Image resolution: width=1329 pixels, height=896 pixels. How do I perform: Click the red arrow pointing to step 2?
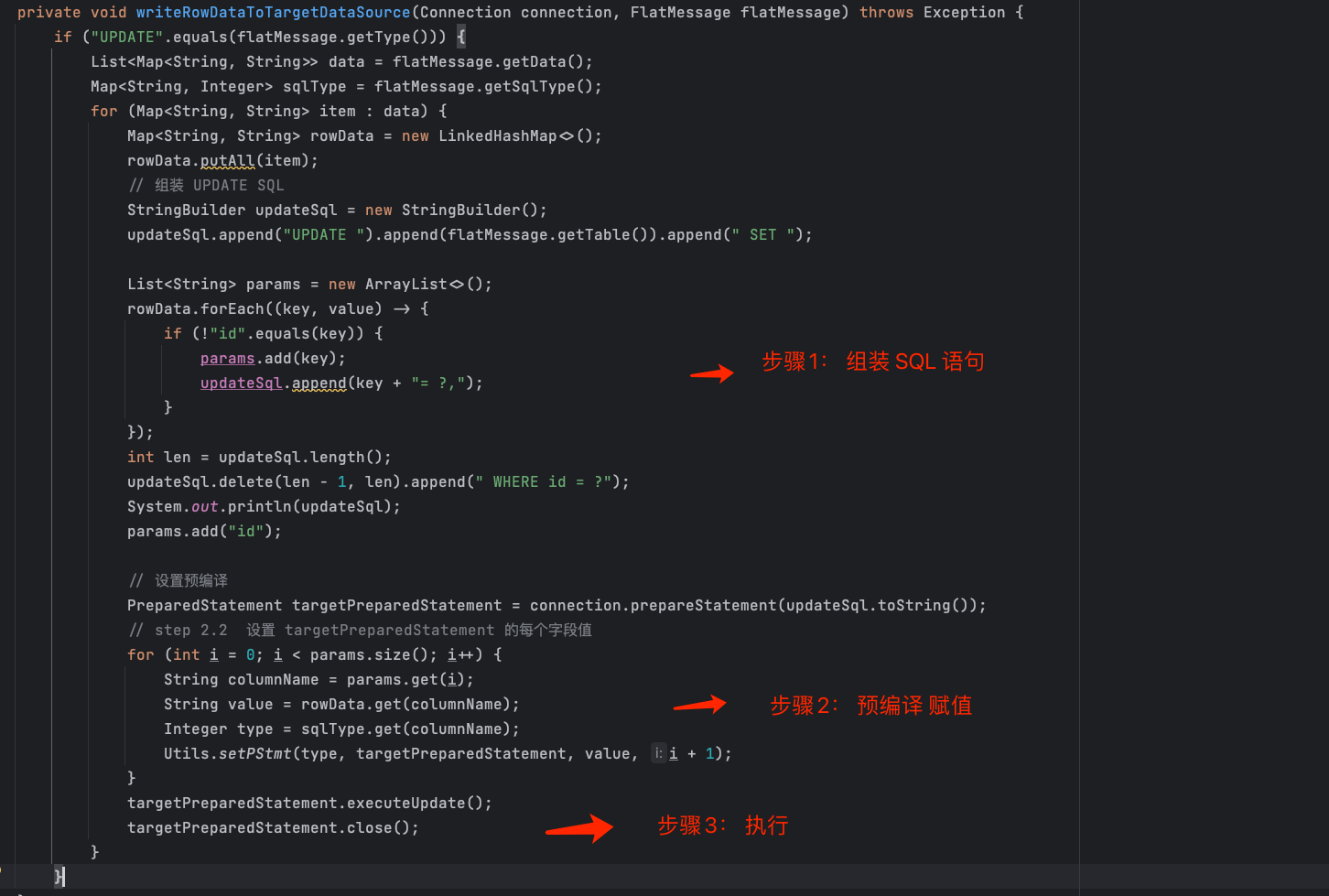(x=700, y=704)
